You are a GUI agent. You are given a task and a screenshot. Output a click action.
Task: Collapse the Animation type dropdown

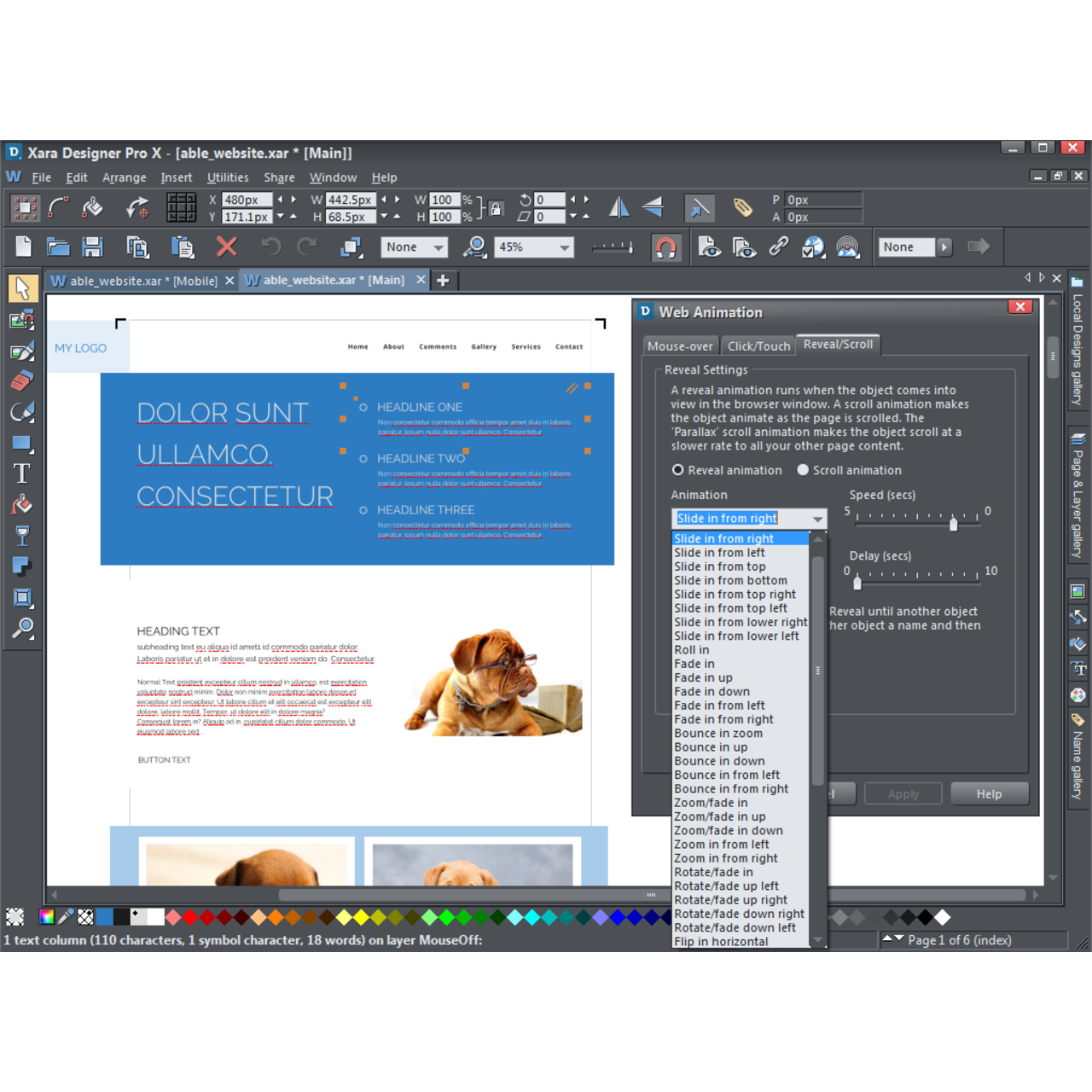coord(817,519)
